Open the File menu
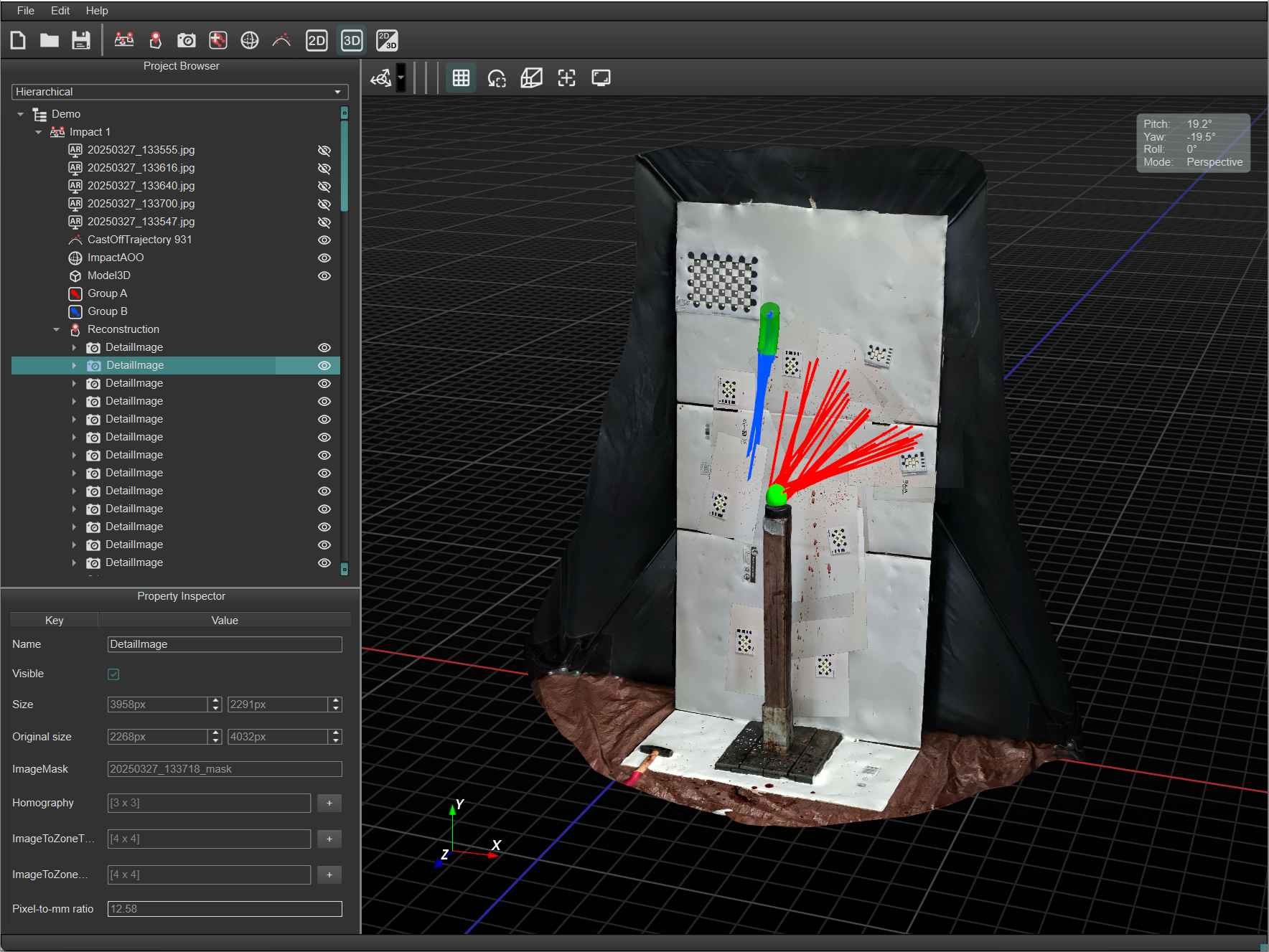The height and width of the screenshot is (952, 1269). [26, 11]
